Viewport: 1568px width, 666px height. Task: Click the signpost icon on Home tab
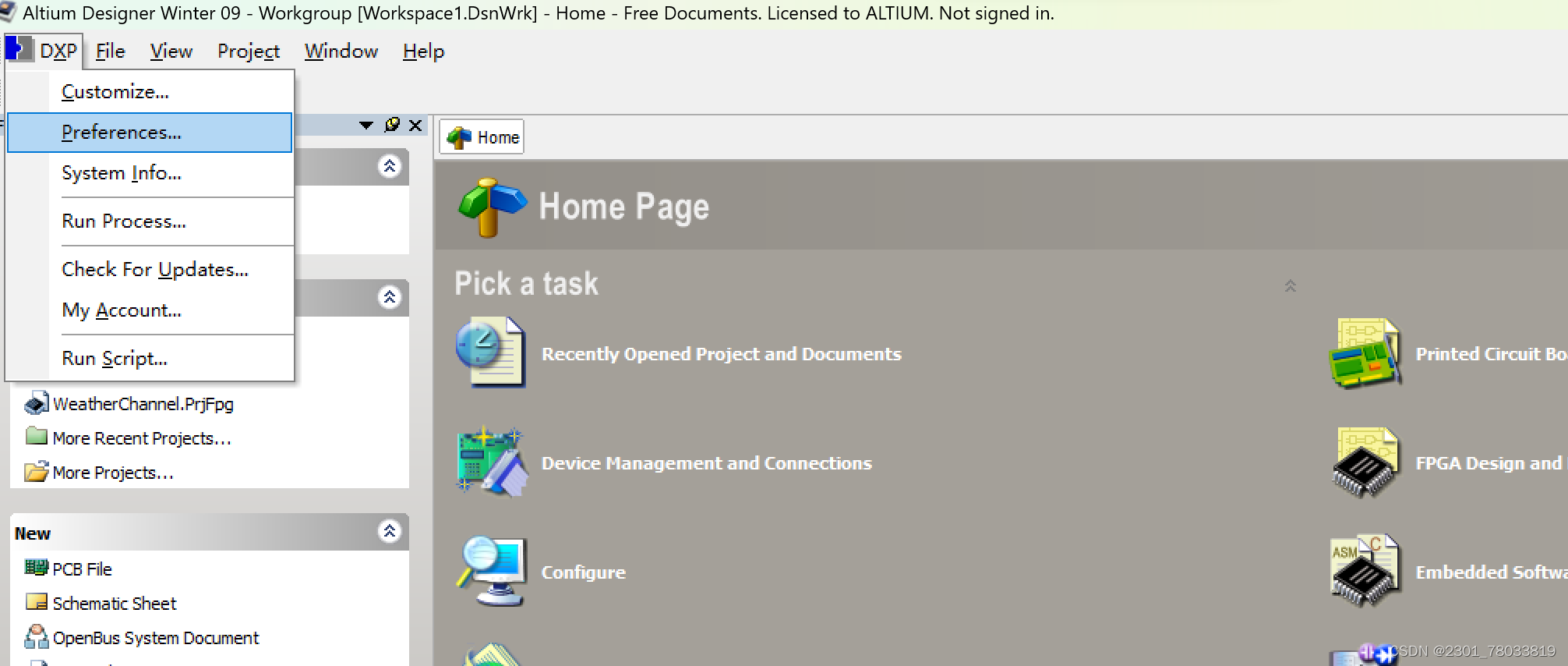(x=459, y=137)
